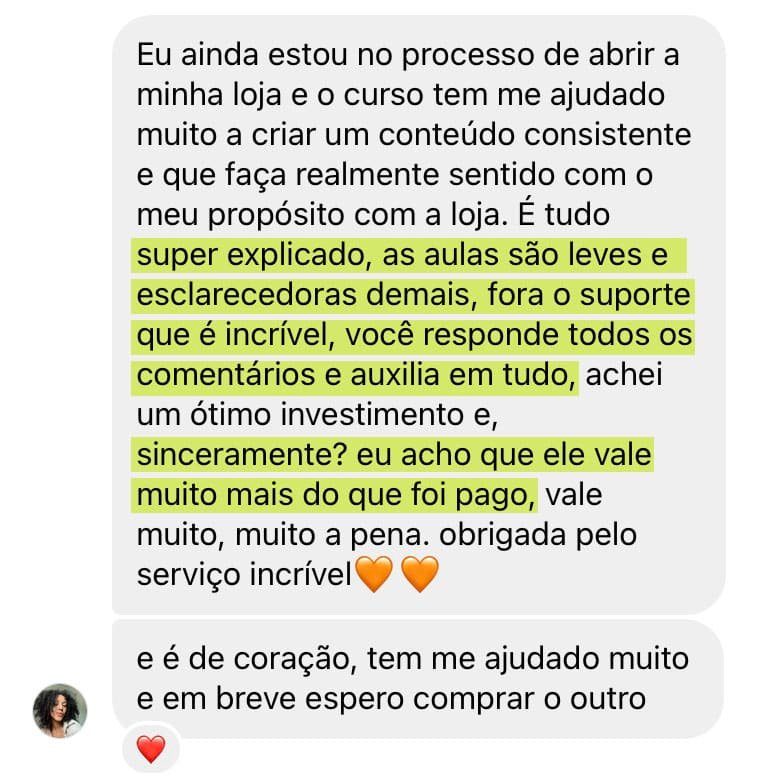
Task: Click highlighted text 'esclarecedoras demais, fora o suporte'
Action: 413,296
